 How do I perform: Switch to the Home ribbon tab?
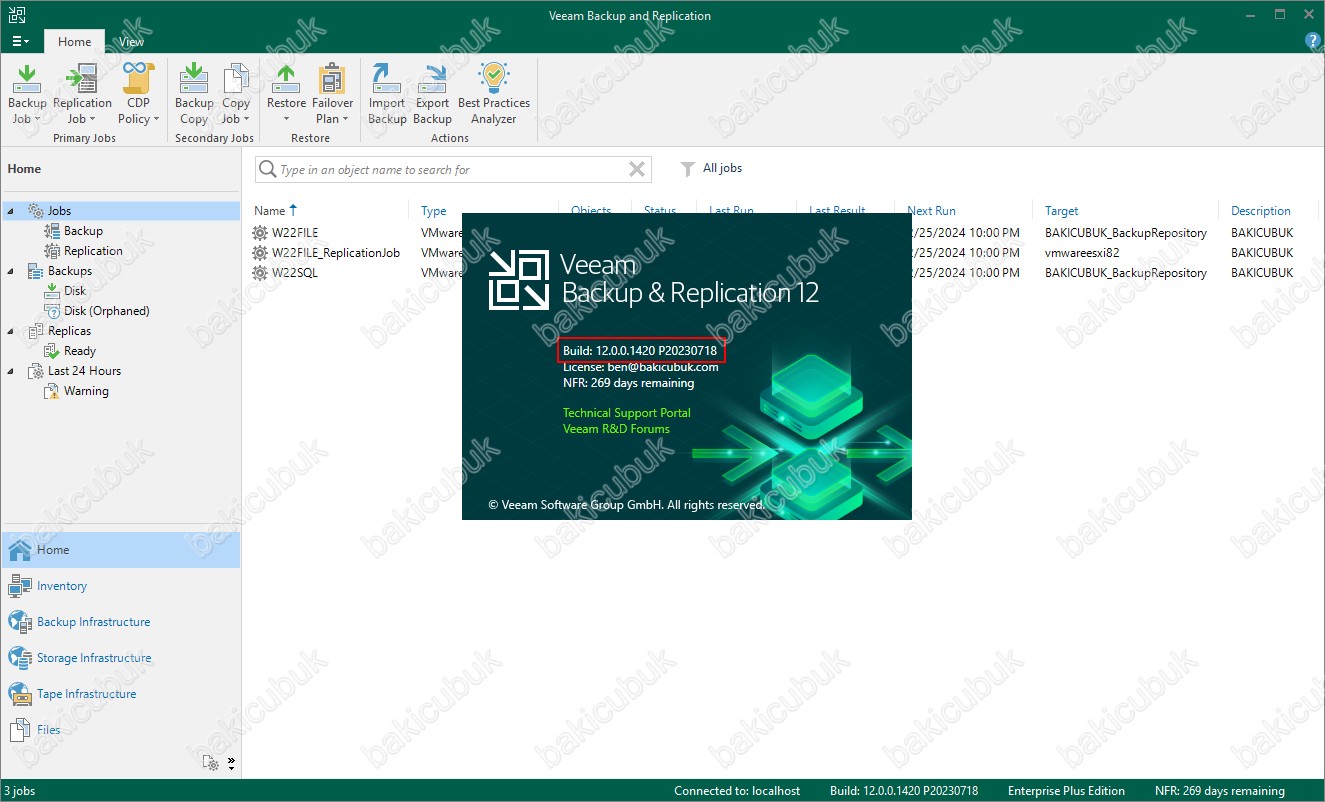pyautogui.click(x=74, y=42)
